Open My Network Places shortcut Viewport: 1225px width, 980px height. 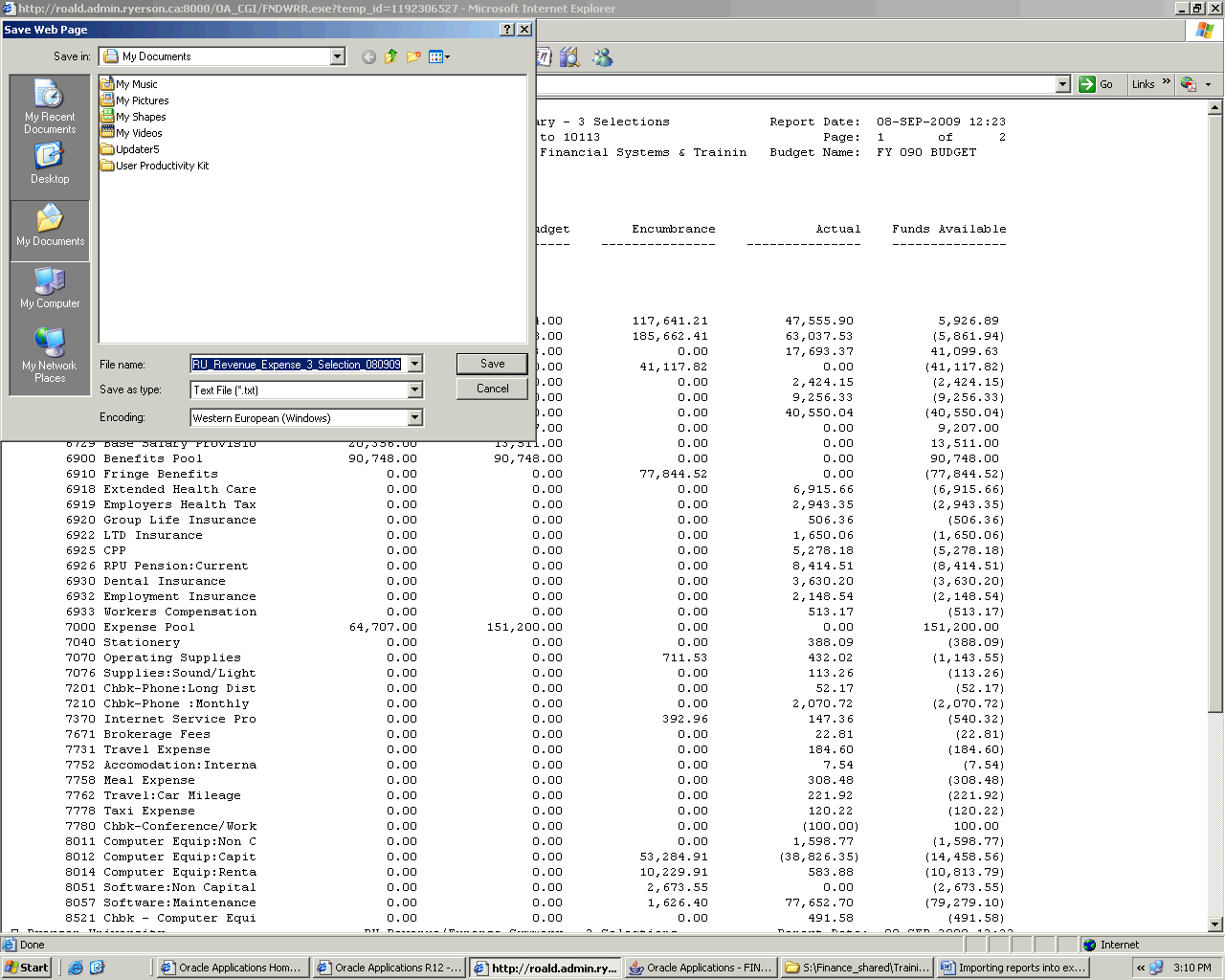(50, 355)
